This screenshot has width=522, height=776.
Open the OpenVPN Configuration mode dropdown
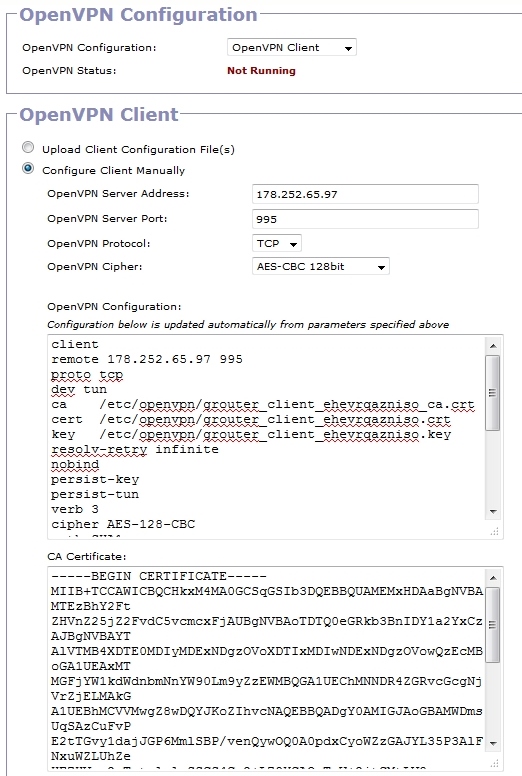click(291, 48)
